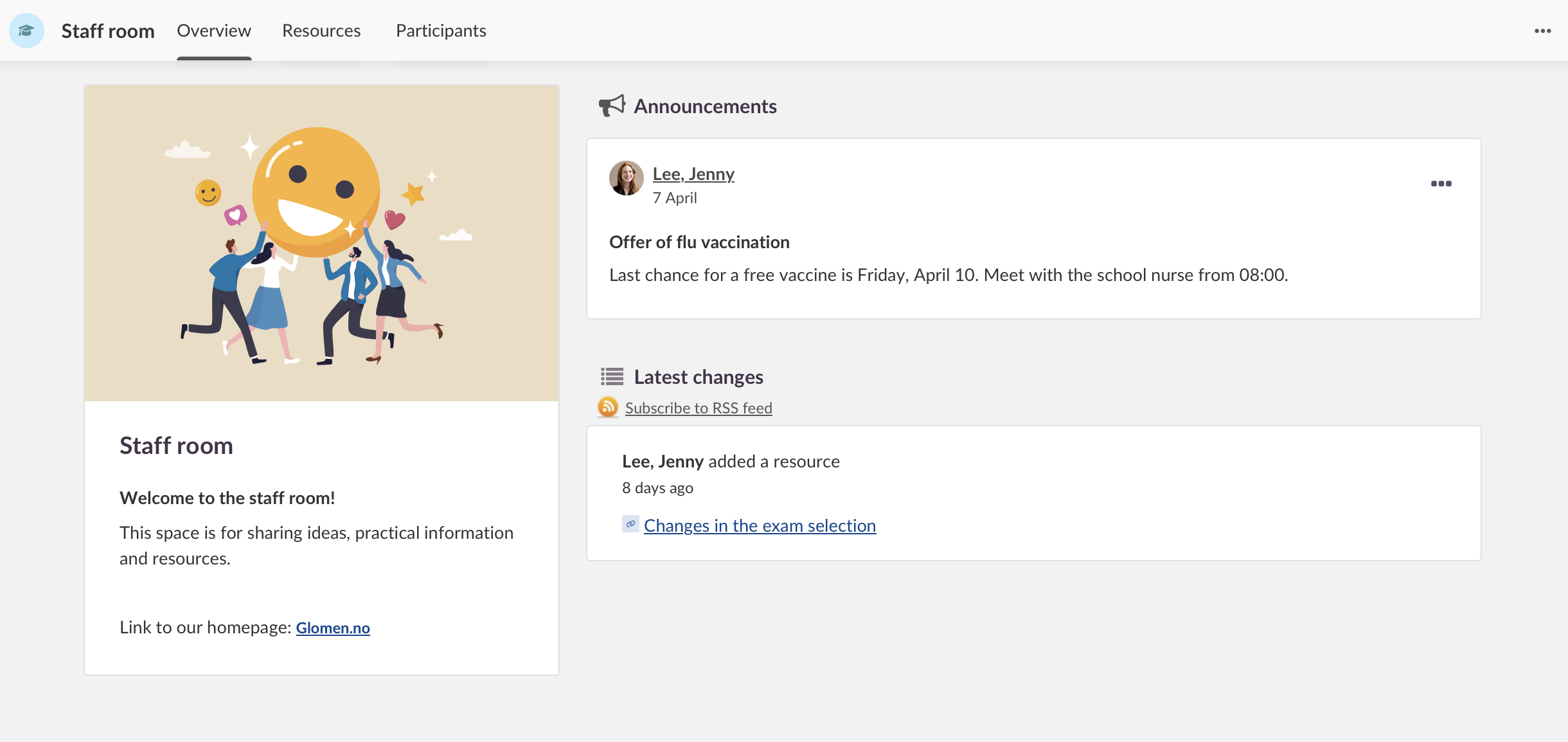This screenshot has width=1568, height=742.
Task: Switch to the Resources tab
Action: [x=321, y=31]
